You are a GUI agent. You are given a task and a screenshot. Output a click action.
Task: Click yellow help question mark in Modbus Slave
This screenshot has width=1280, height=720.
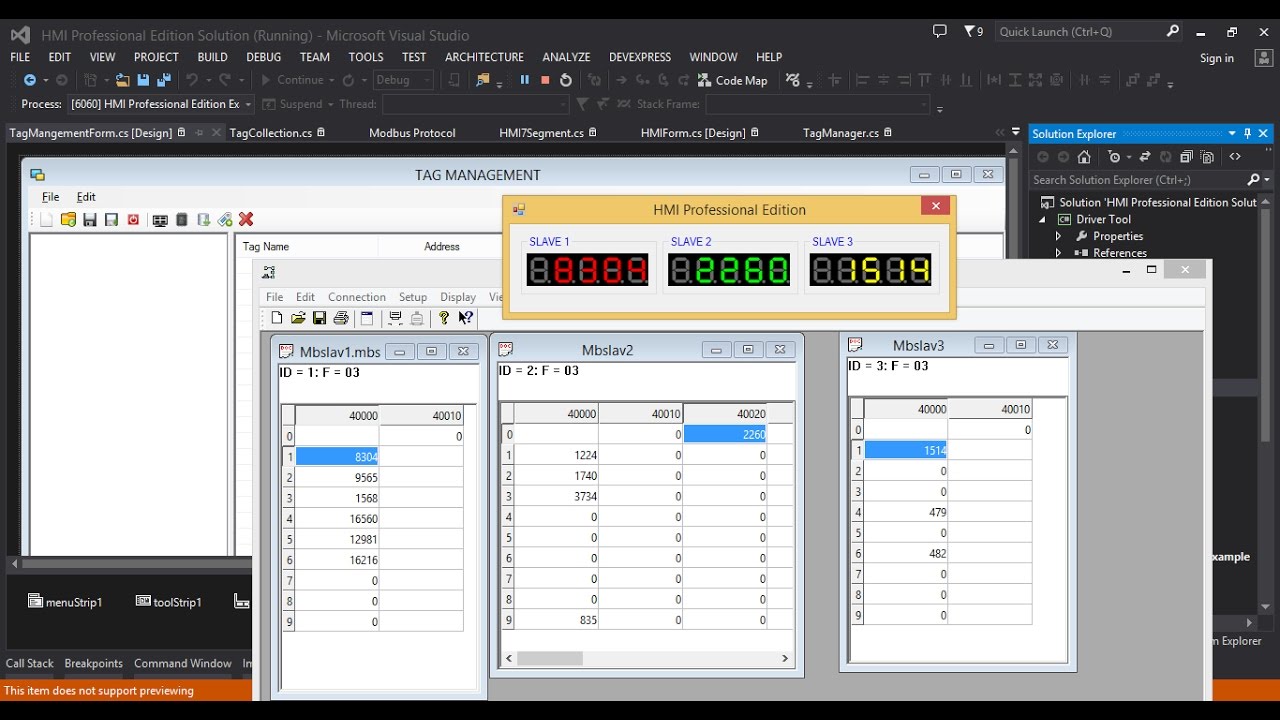(x=444, y=318)
